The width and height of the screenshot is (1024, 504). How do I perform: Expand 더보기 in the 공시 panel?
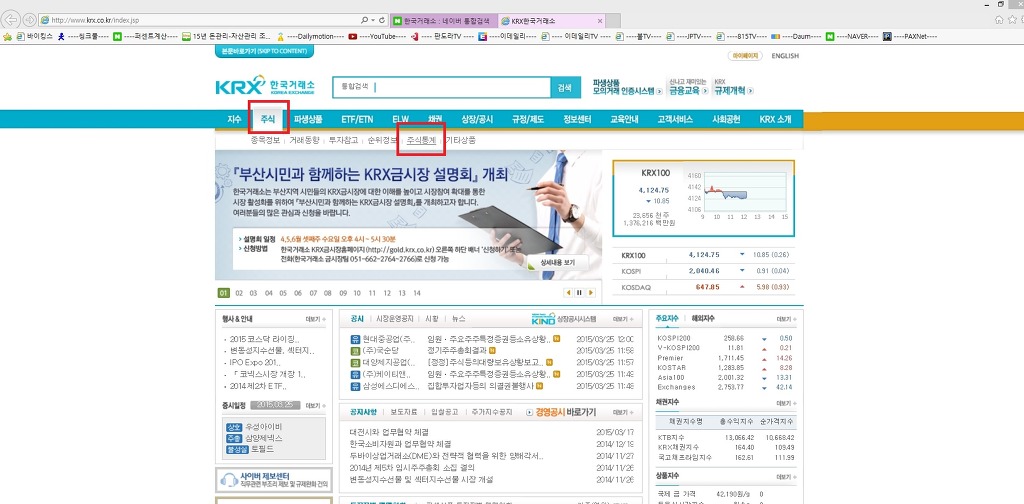point(622,319)
